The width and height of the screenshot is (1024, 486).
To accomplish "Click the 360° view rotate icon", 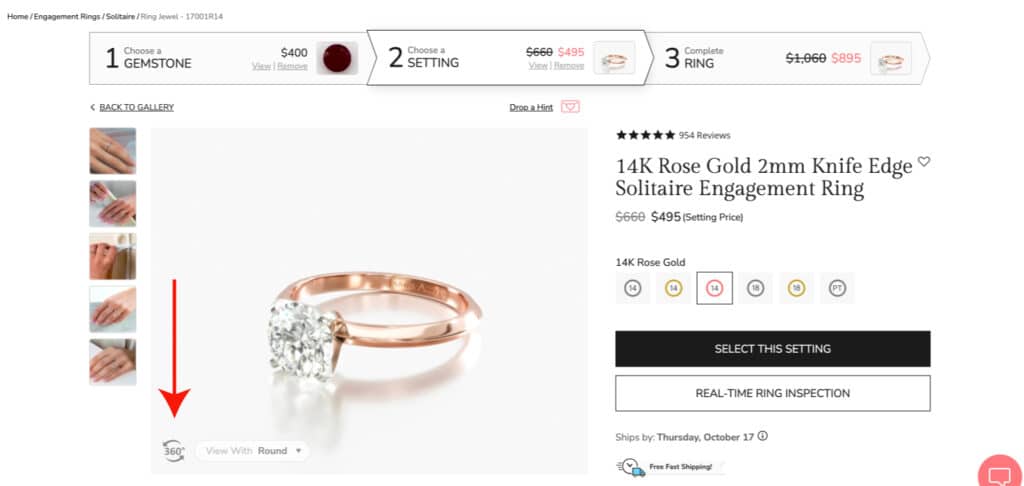I will click(x=174, y=451).
